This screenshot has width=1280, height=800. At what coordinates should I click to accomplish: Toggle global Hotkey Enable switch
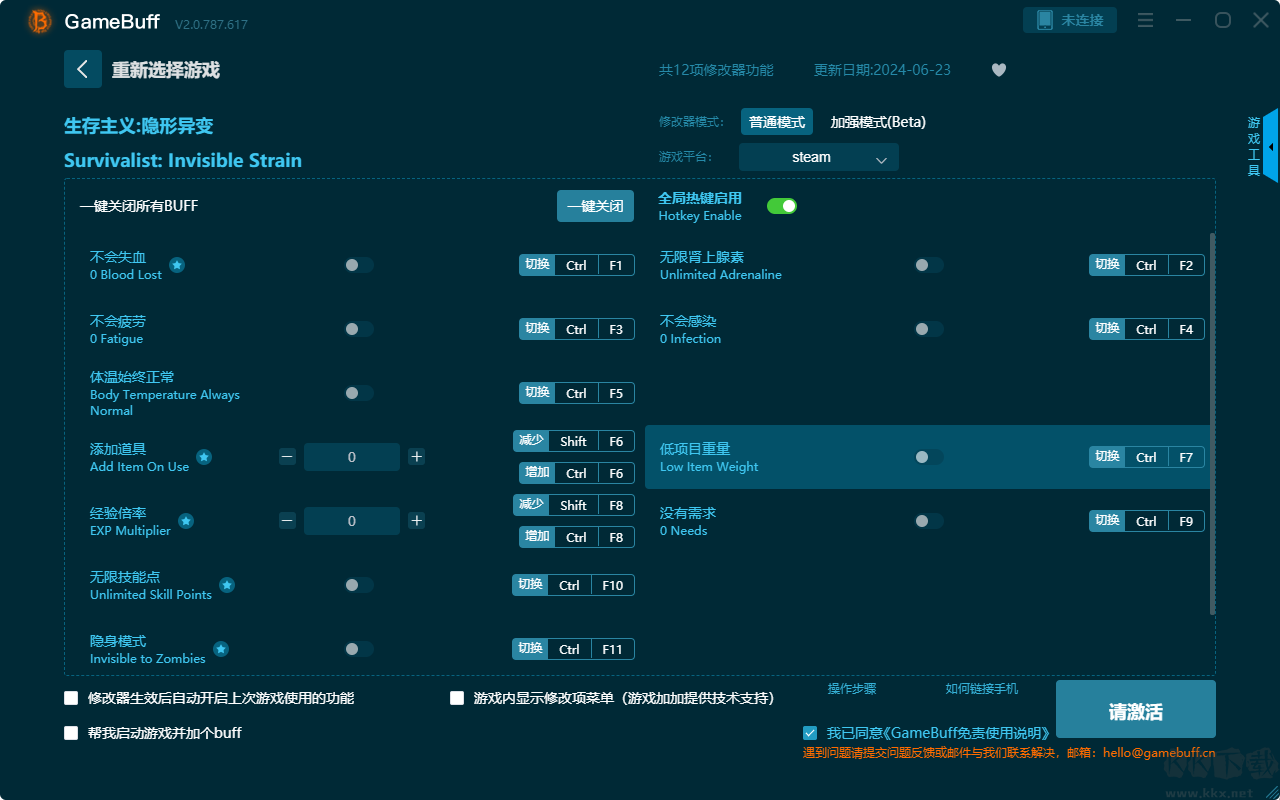[x=782, y=206]
